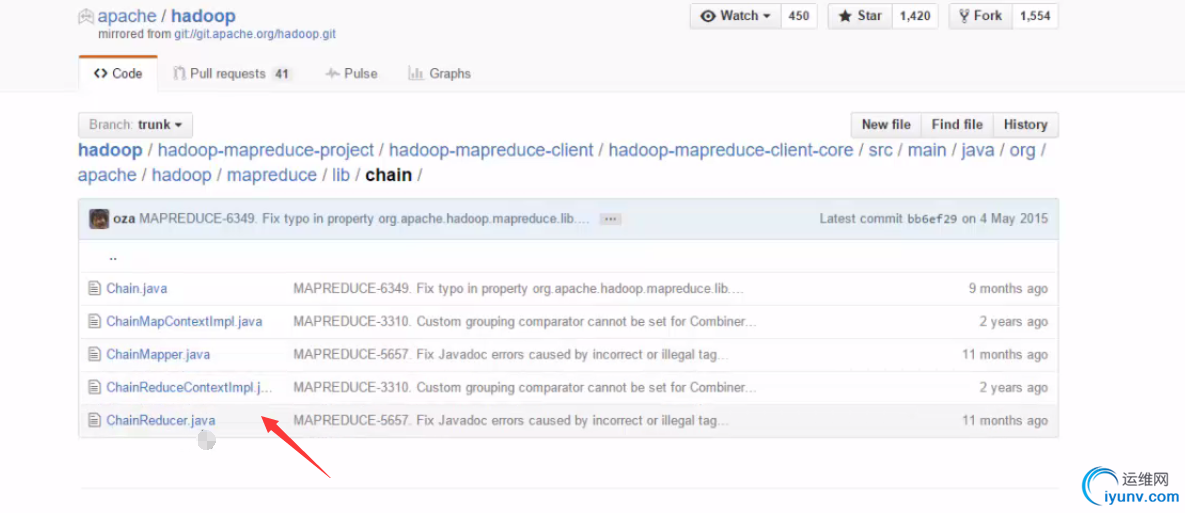Open MAPREDUCE-3310 commit message on ChainMapContextImpl row
The width and height of the screenshot is (1185, 513).
coord(524,321)
